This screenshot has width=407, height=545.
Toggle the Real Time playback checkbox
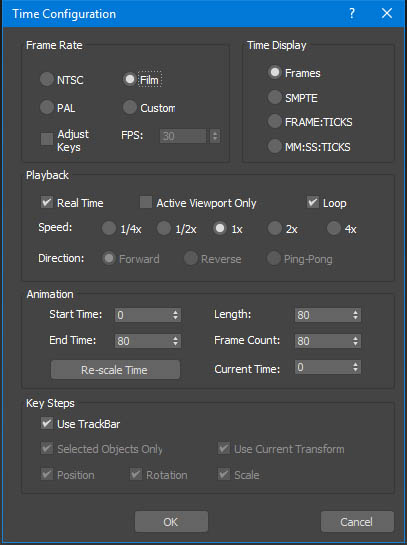(x=47, y=202)
